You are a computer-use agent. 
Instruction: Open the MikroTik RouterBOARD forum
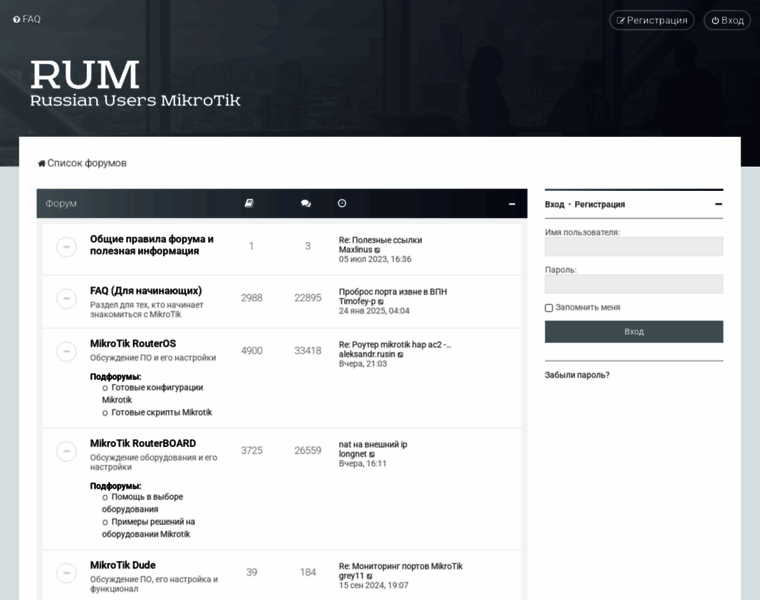click(143, 443)
